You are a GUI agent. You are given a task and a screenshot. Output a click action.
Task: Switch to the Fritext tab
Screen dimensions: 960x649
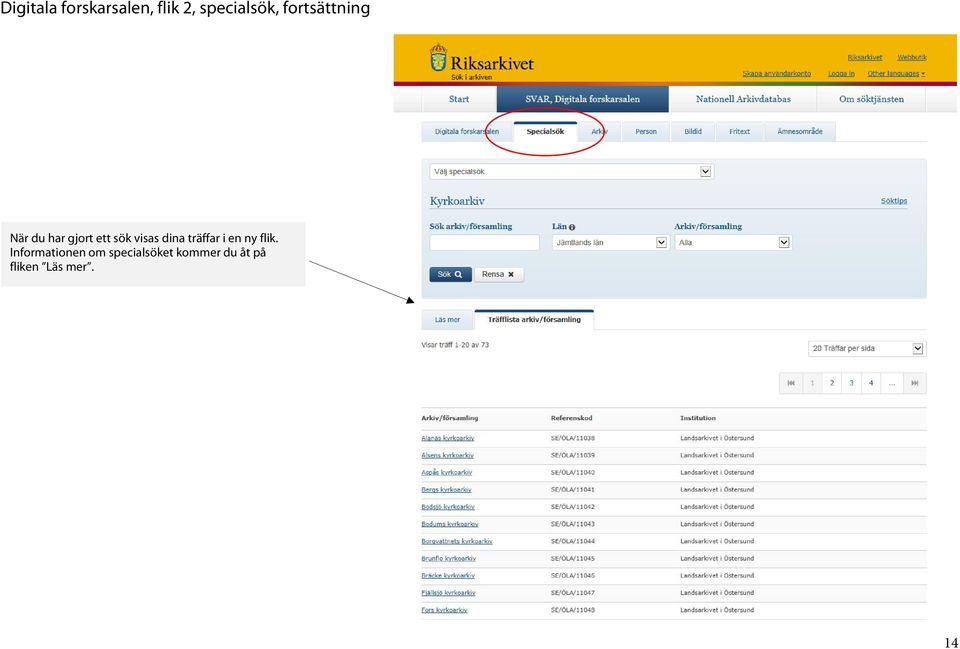tap(739, 132)
